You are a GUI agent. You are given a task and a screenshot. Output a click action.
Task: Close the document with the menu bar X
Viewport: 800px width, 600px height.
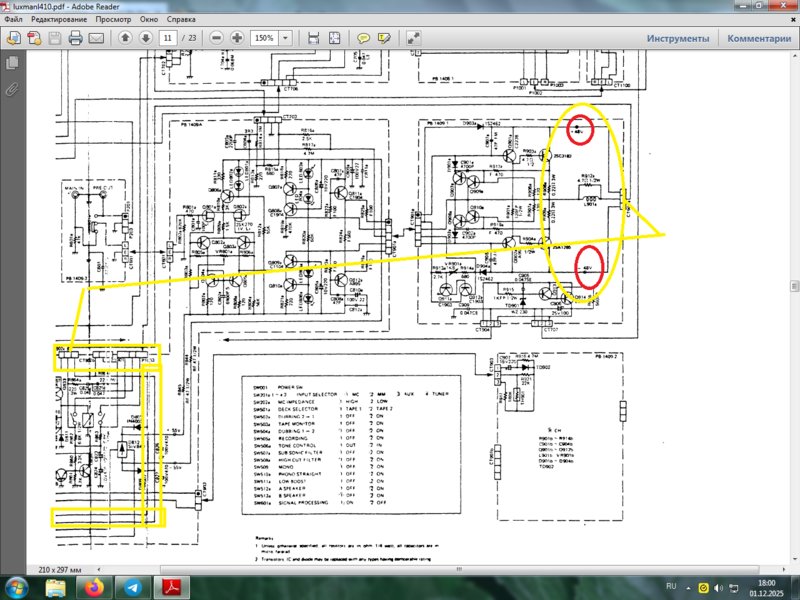coord(793,19)
